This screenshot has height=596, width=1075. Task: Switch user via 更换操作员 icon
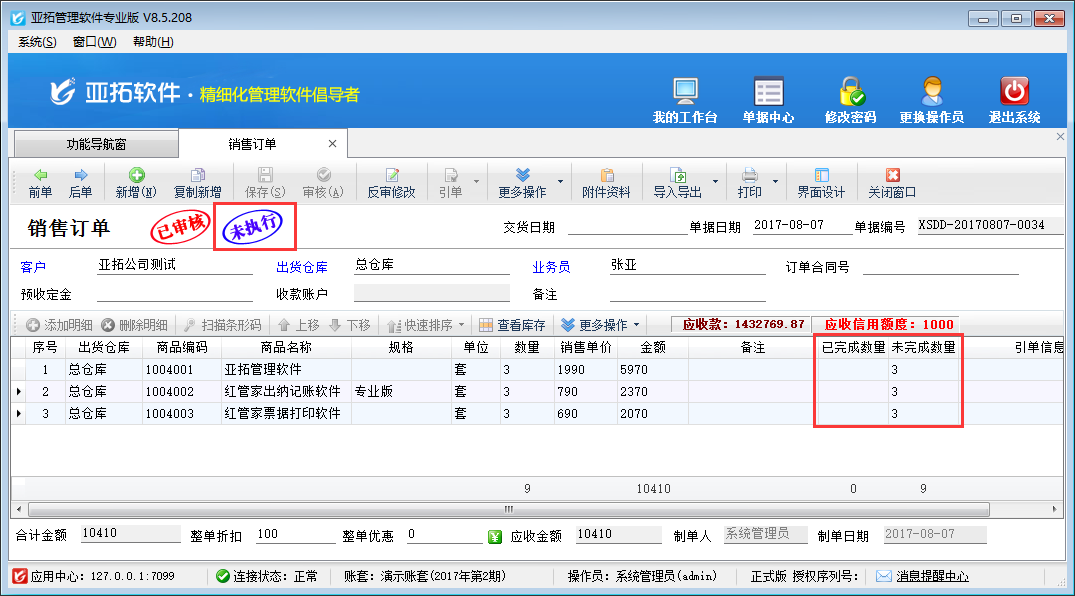(931, 100)
